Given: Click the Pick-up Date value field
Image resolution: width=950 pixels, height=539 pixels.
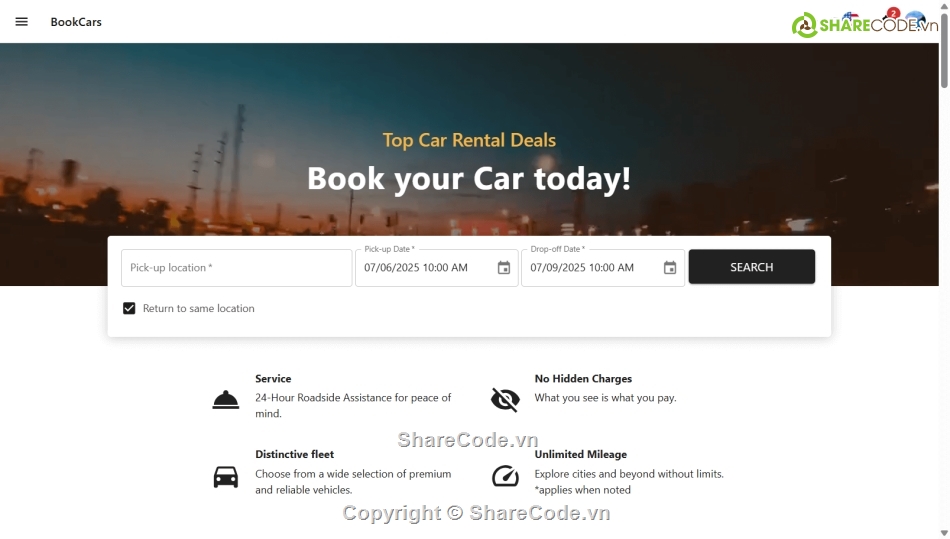Looking at the screenshot, I should [427, 268].
